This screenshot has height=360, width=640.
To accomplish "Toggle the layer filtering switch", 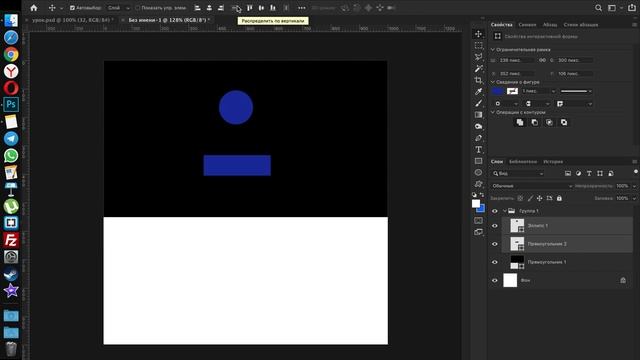I will pyautogui.click(x=636, y=172).
